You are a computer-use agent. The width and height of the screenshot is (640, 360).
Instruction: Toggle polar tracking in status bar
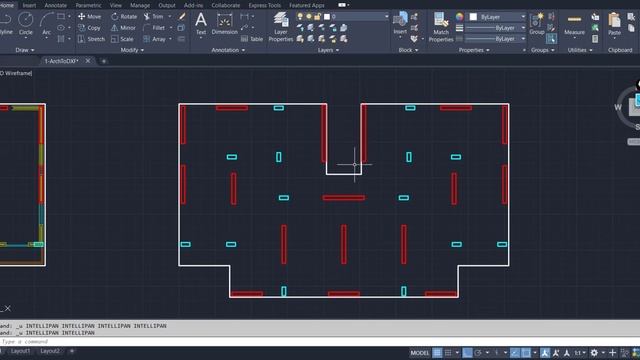(x=478, y=353)
